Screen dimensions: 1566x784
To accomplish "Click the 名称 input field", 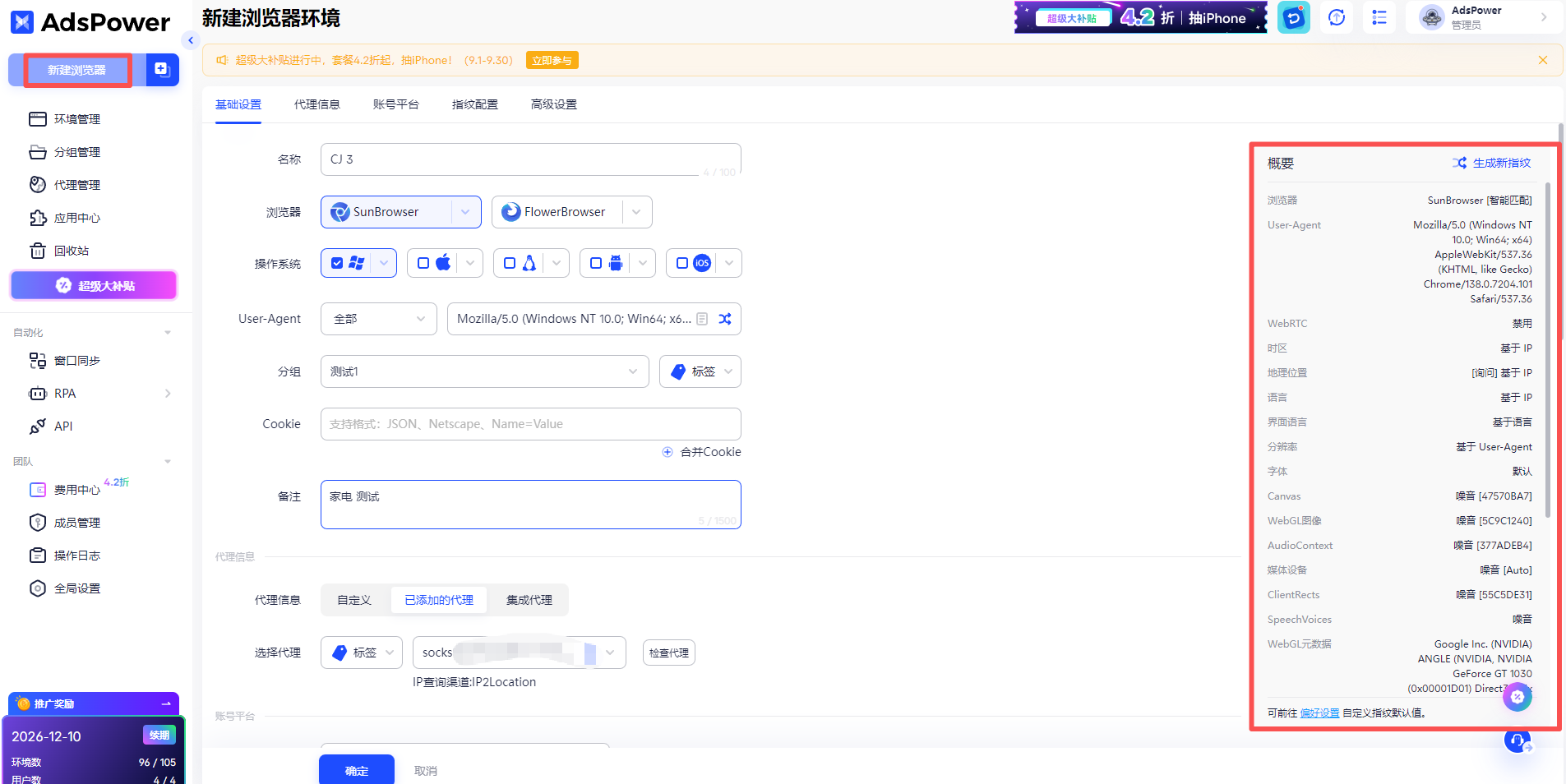I will coord(531,159).
